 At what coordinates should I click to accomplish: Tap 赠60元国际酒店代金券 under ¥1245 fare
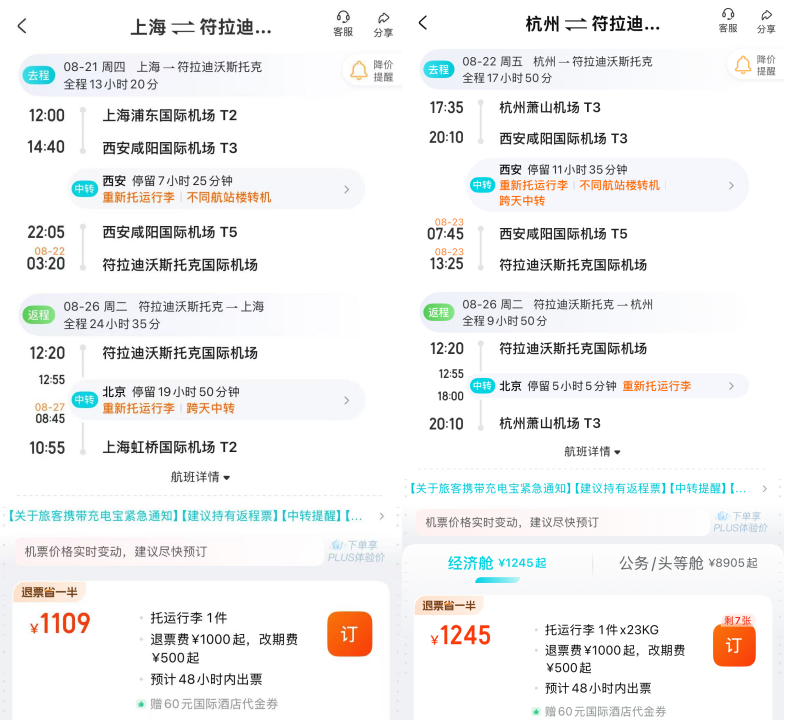coord(599,711)
